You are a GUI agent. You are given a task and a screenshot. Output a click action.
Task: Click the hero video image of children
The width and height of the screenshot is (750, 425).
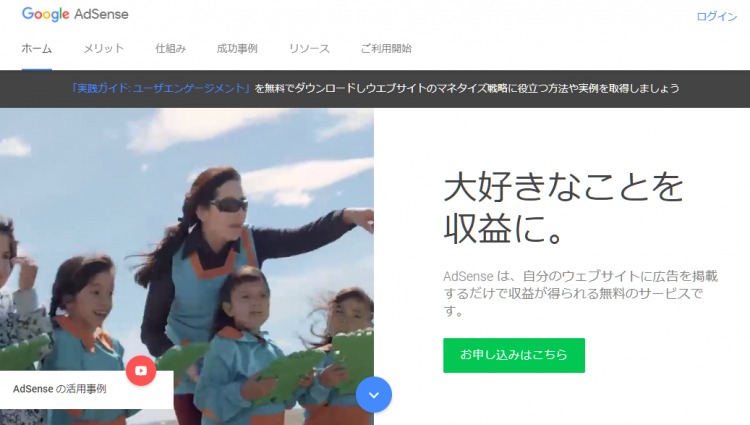click(187, 266)
